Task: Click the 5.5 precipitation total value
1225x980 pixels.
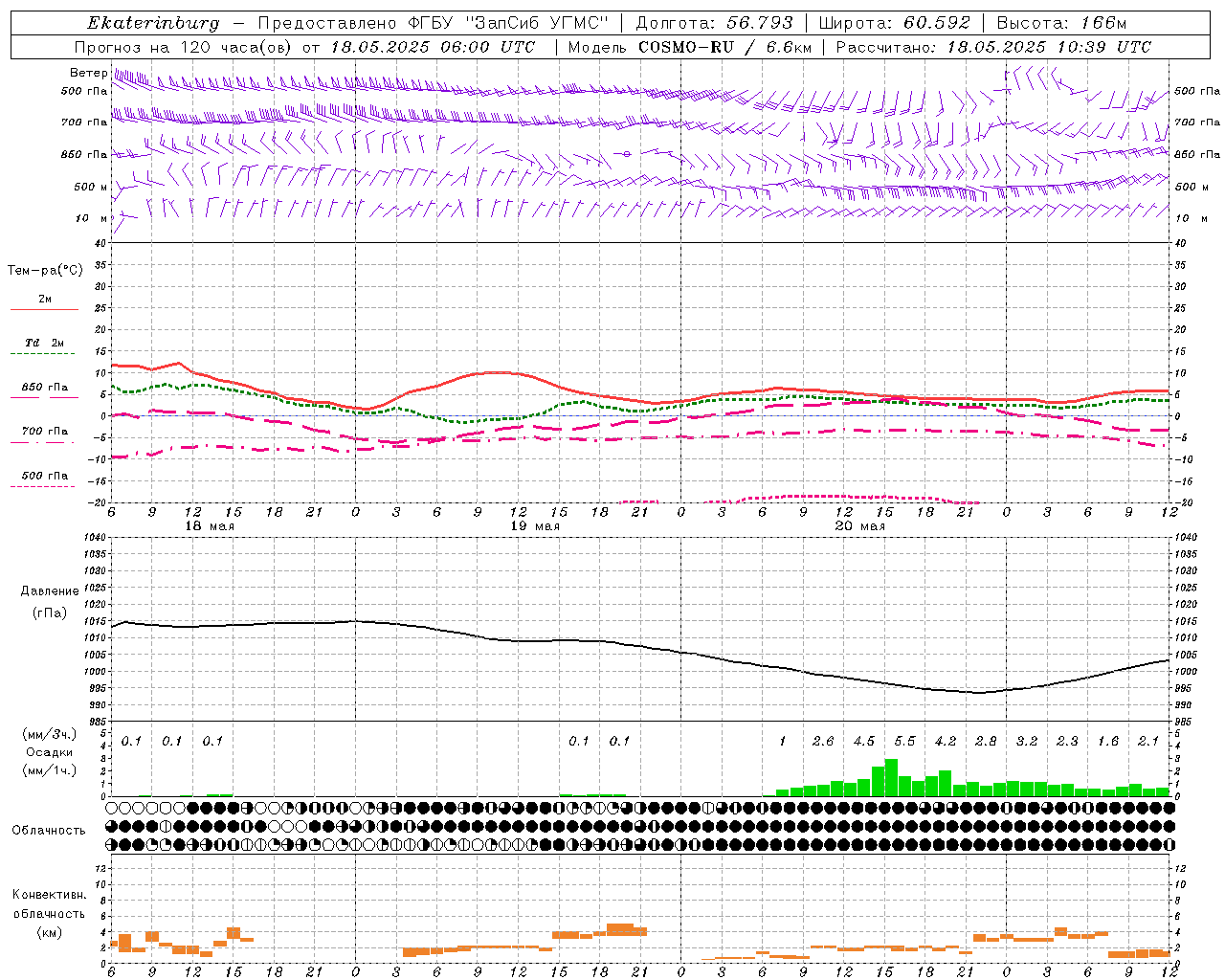Action: click(904, 742)
